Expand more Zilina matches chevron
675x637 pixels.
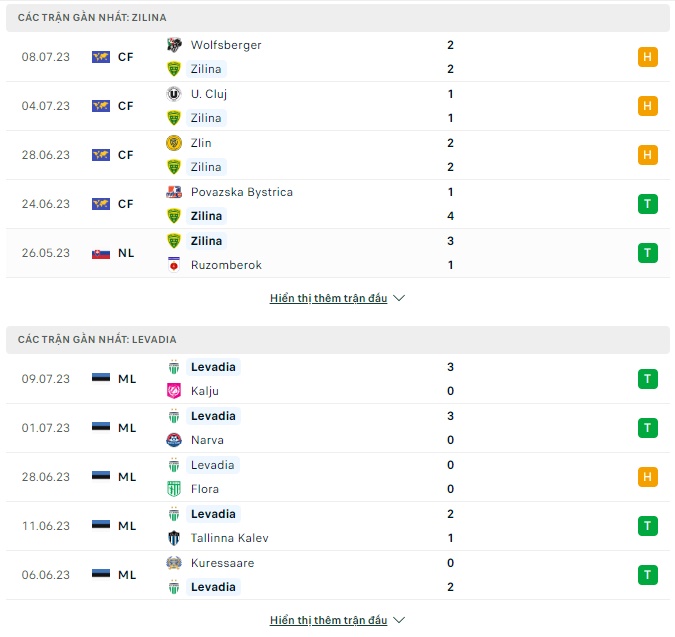click(x=399, y=298)
